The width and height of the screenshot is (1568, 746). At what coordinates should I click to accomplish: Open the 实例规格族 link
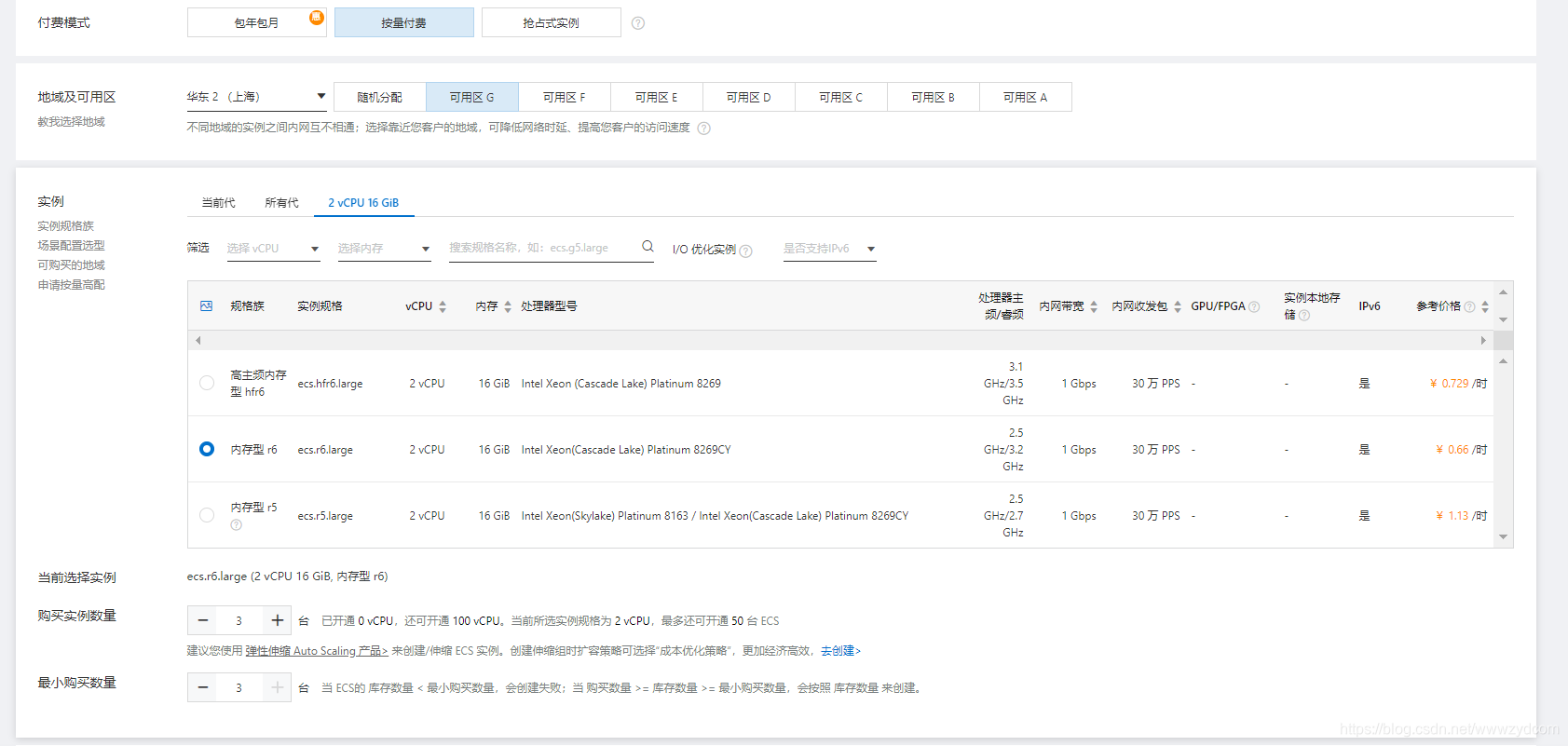(65, 226)
